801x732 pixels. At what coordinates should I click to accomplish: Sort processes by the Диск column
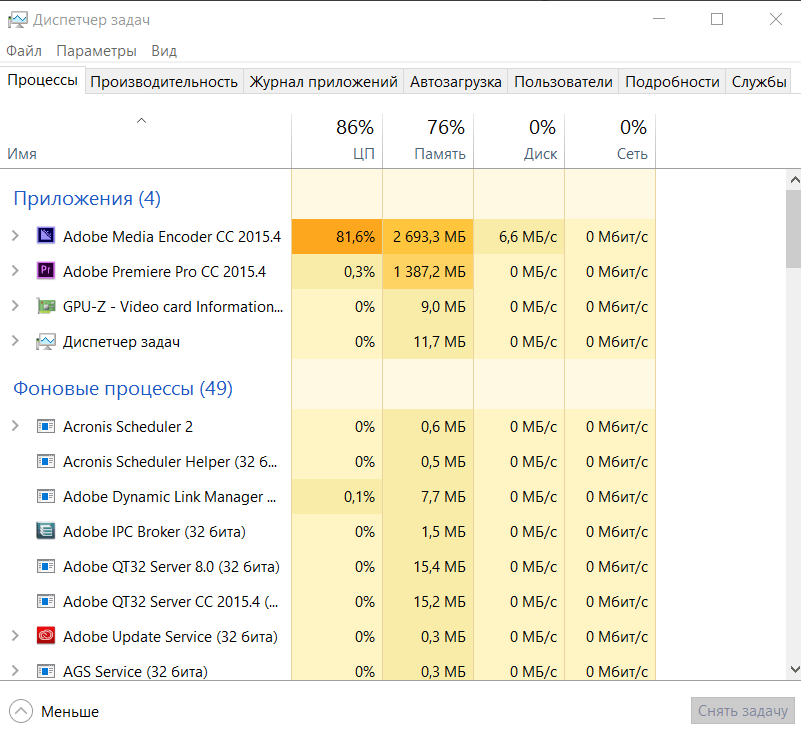(519, 141)
